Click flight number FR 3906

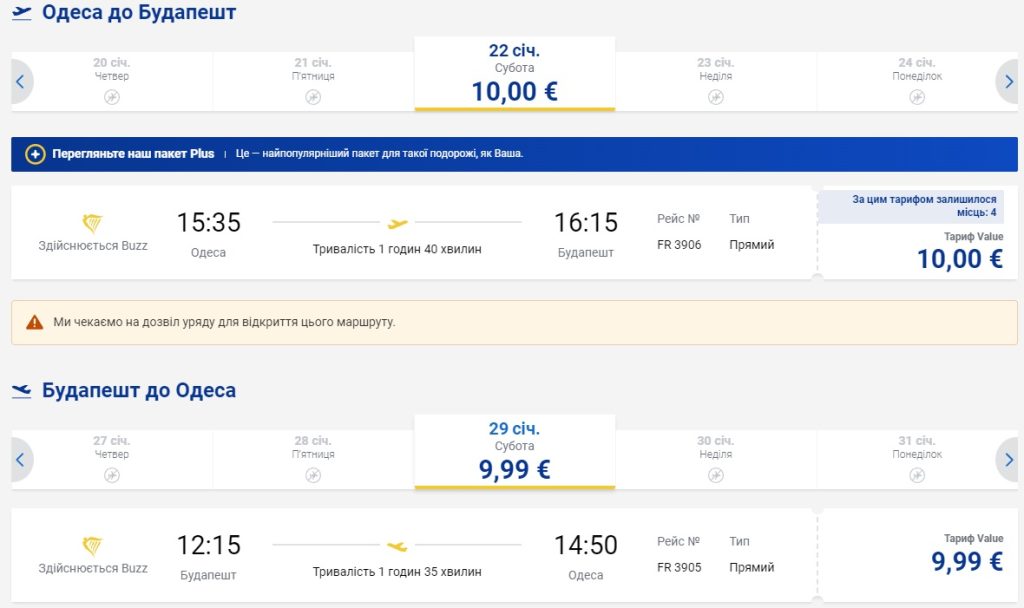point(679,245)
